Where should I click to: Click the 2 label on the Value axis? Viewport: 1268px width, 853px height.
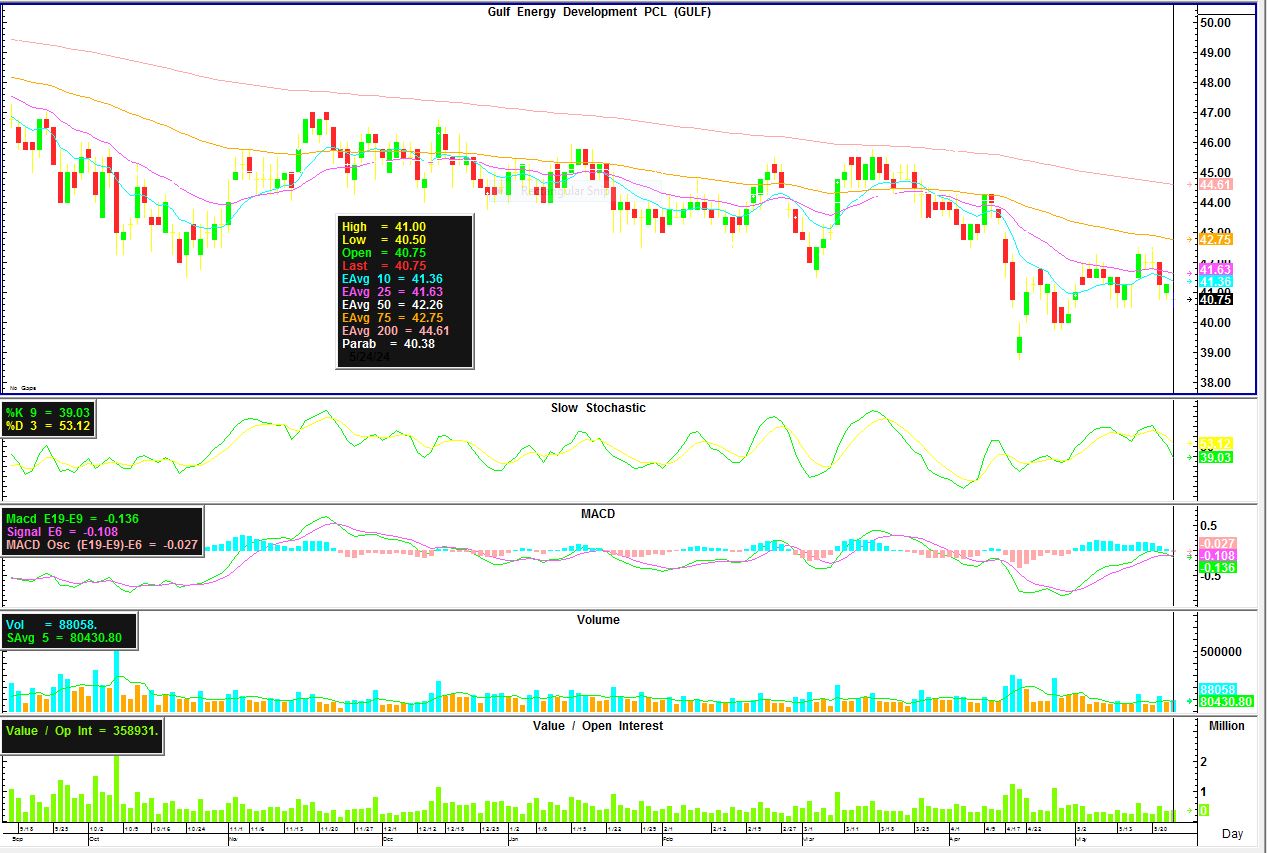pyautogui.click(x=1204, y=762)
